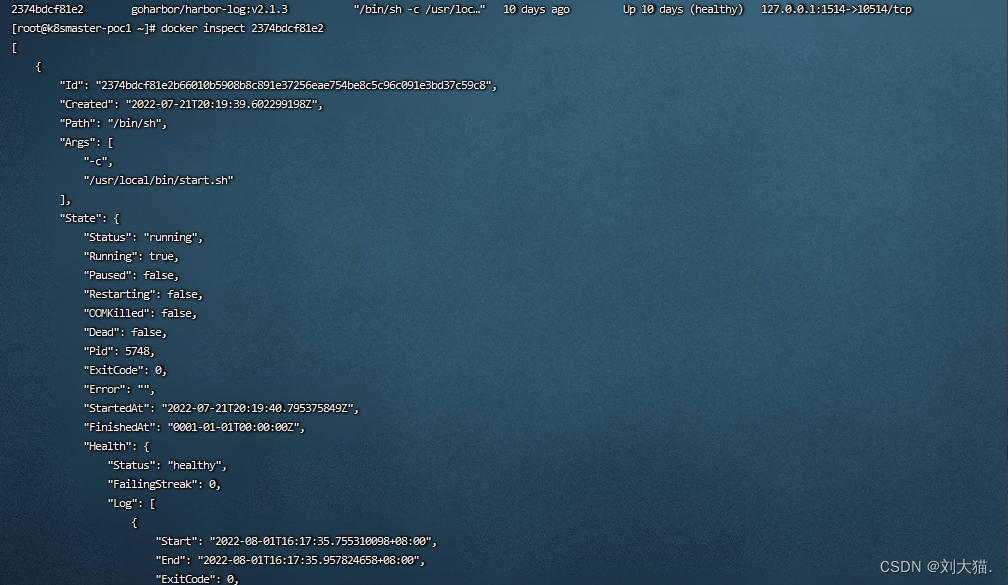Click the command text "/bin/sh -c /usr/loc…"
The width and height of the screenshot is (1008, 585).
point(420,10)
